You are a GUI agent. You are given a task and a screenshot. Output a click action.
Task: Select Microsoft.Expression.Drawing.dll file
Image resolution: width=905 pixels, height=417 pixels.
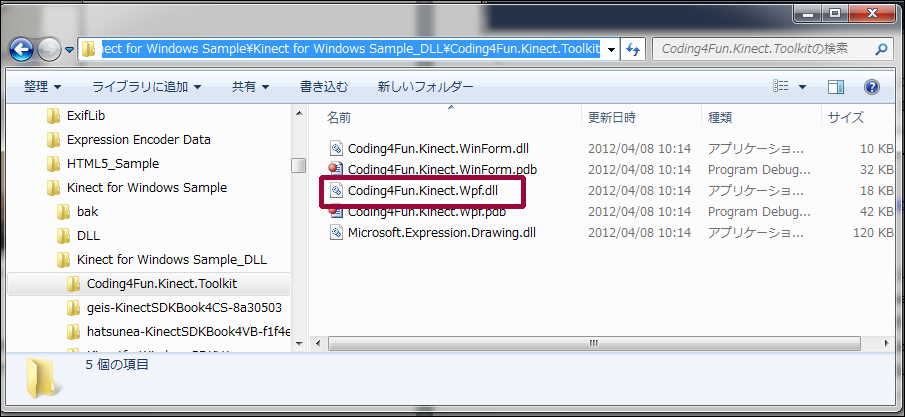pos(442,233)
